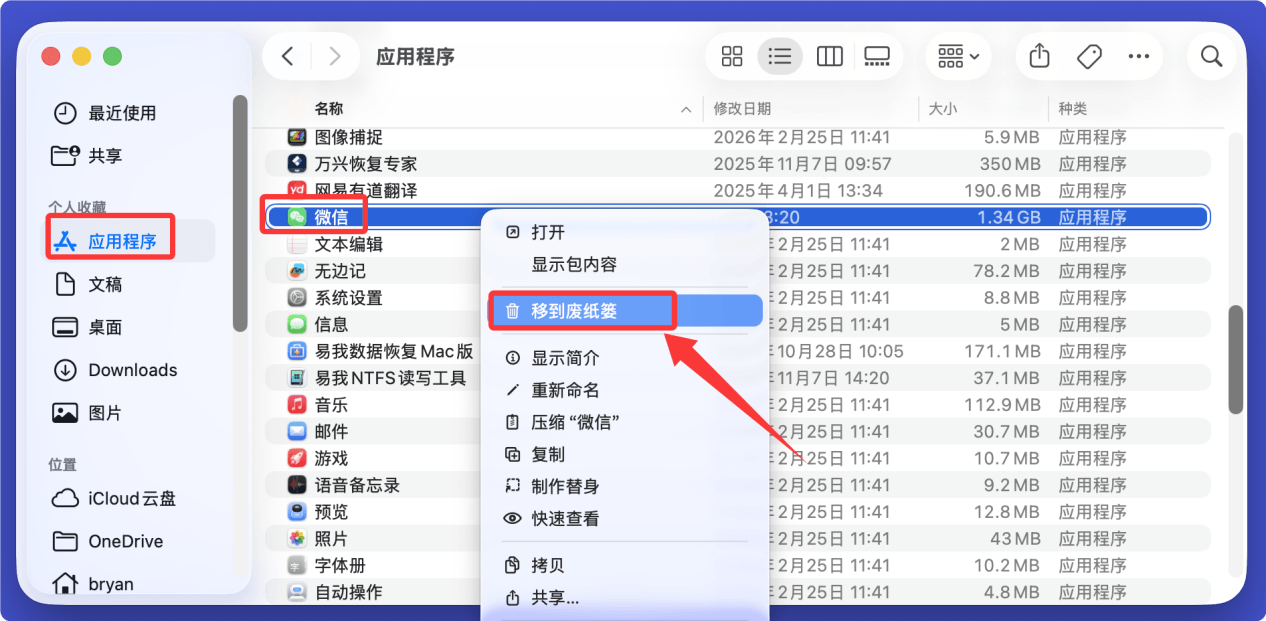Open the Share icon in the toolbar
The height and width of the screenshot is (621, 1266).
point(1038,56)
